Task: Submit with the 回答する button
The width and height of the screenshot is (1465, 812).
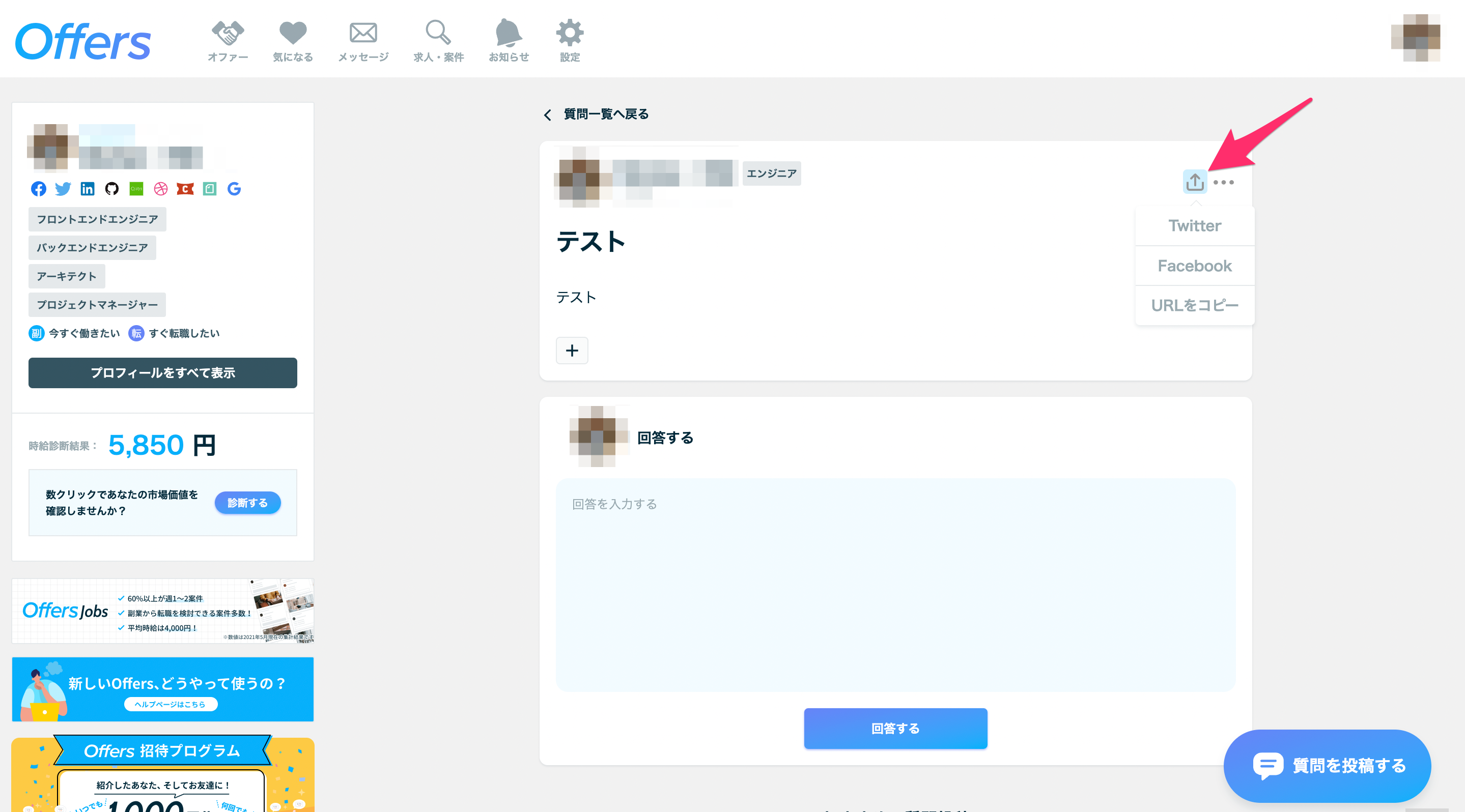Action: coord(896,729)
